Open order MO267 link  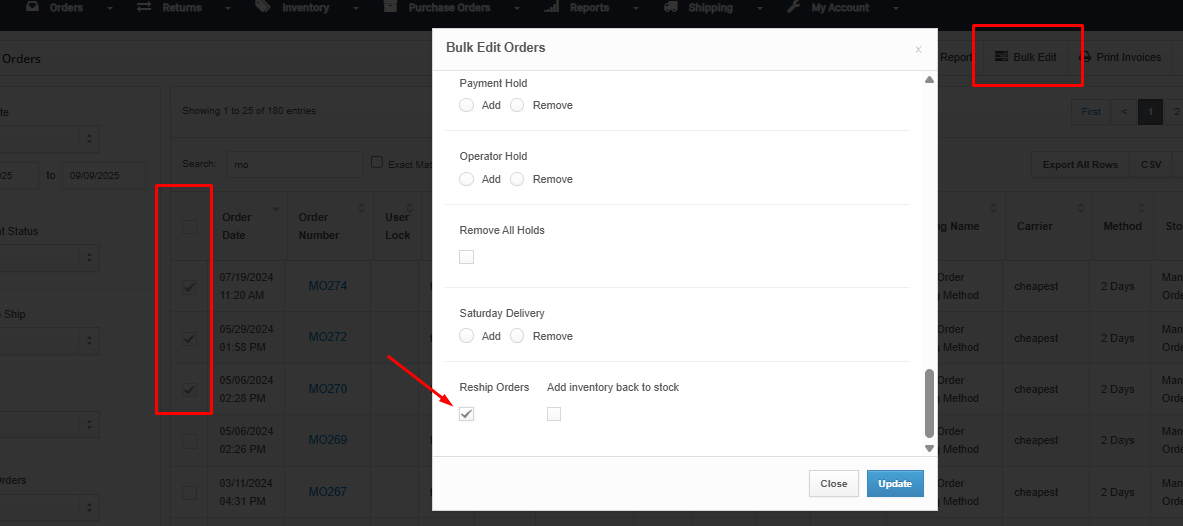pyautogui.click(x=327, y=492)
